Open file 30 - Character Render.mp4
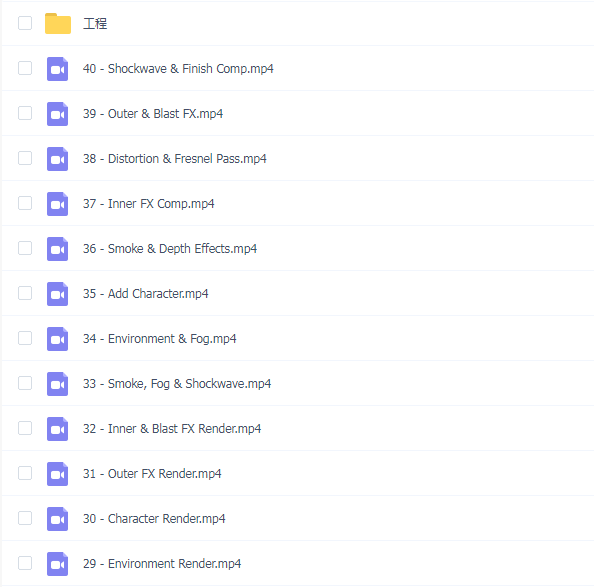This screenshot has height=587, width=594. 154,518
